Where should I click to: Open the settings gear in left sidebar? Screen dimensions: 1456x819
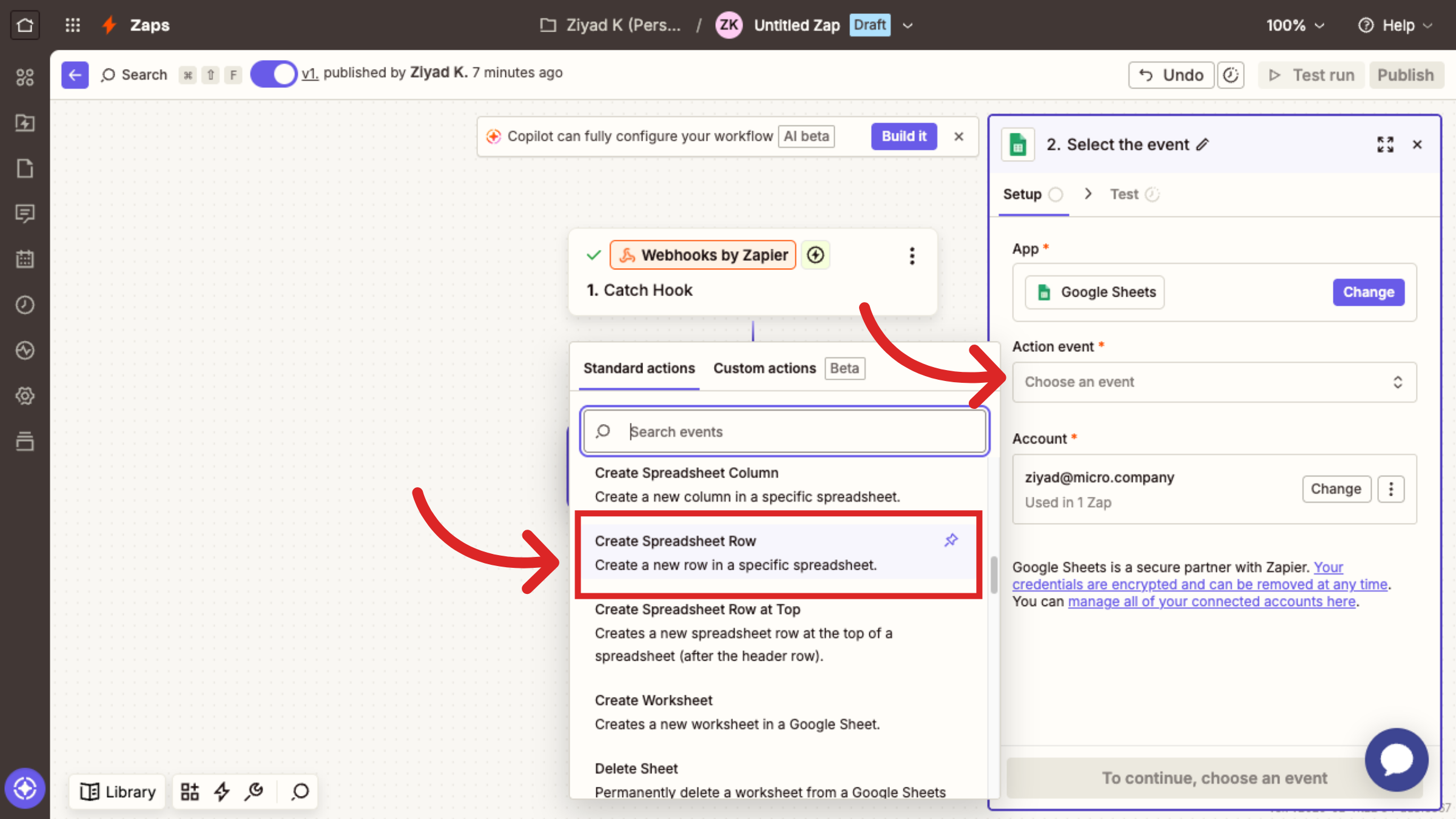coord(25,396)
